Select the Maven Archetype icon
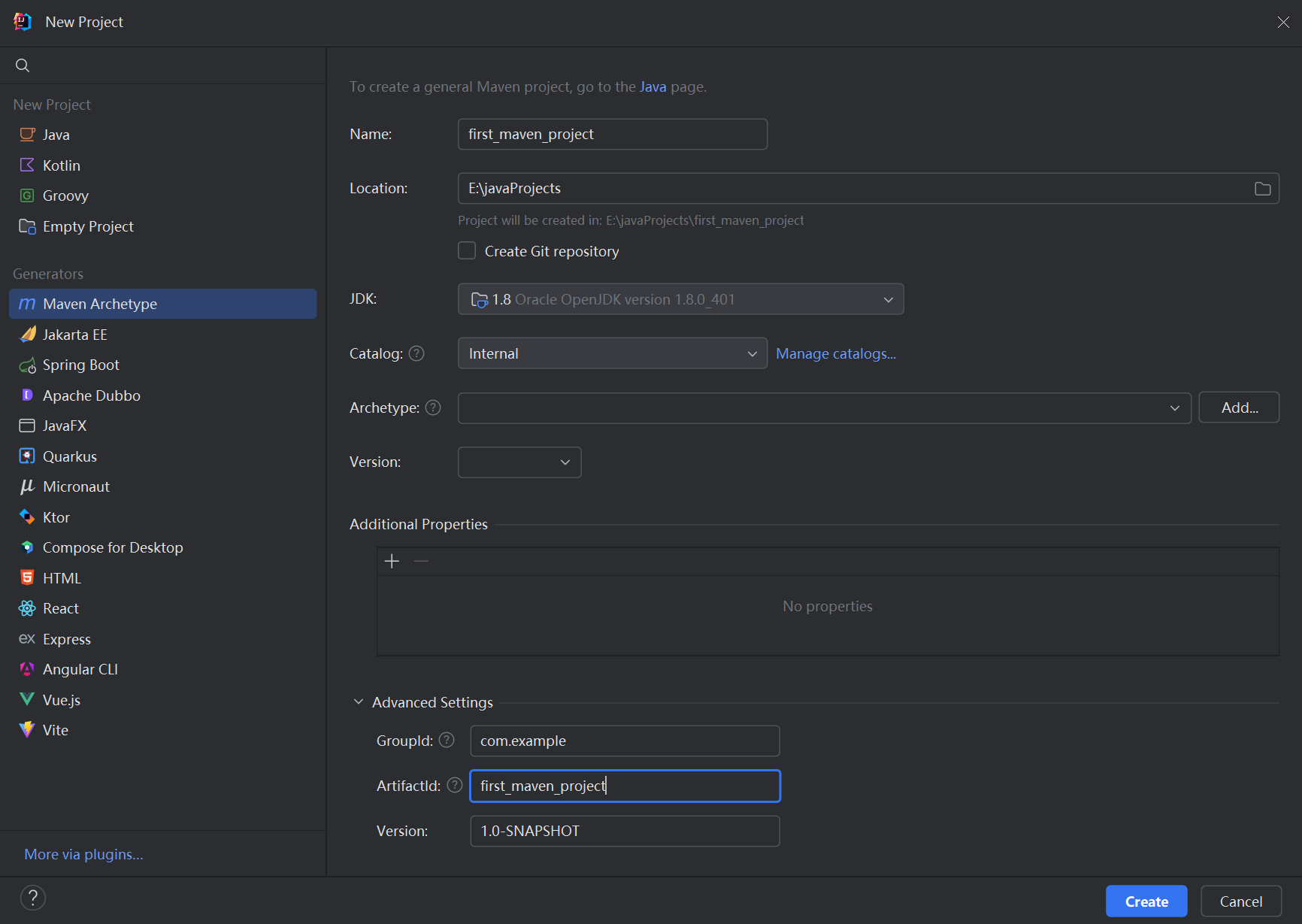This screenshot has height=924, width=1302. click(x=27, y=304)
